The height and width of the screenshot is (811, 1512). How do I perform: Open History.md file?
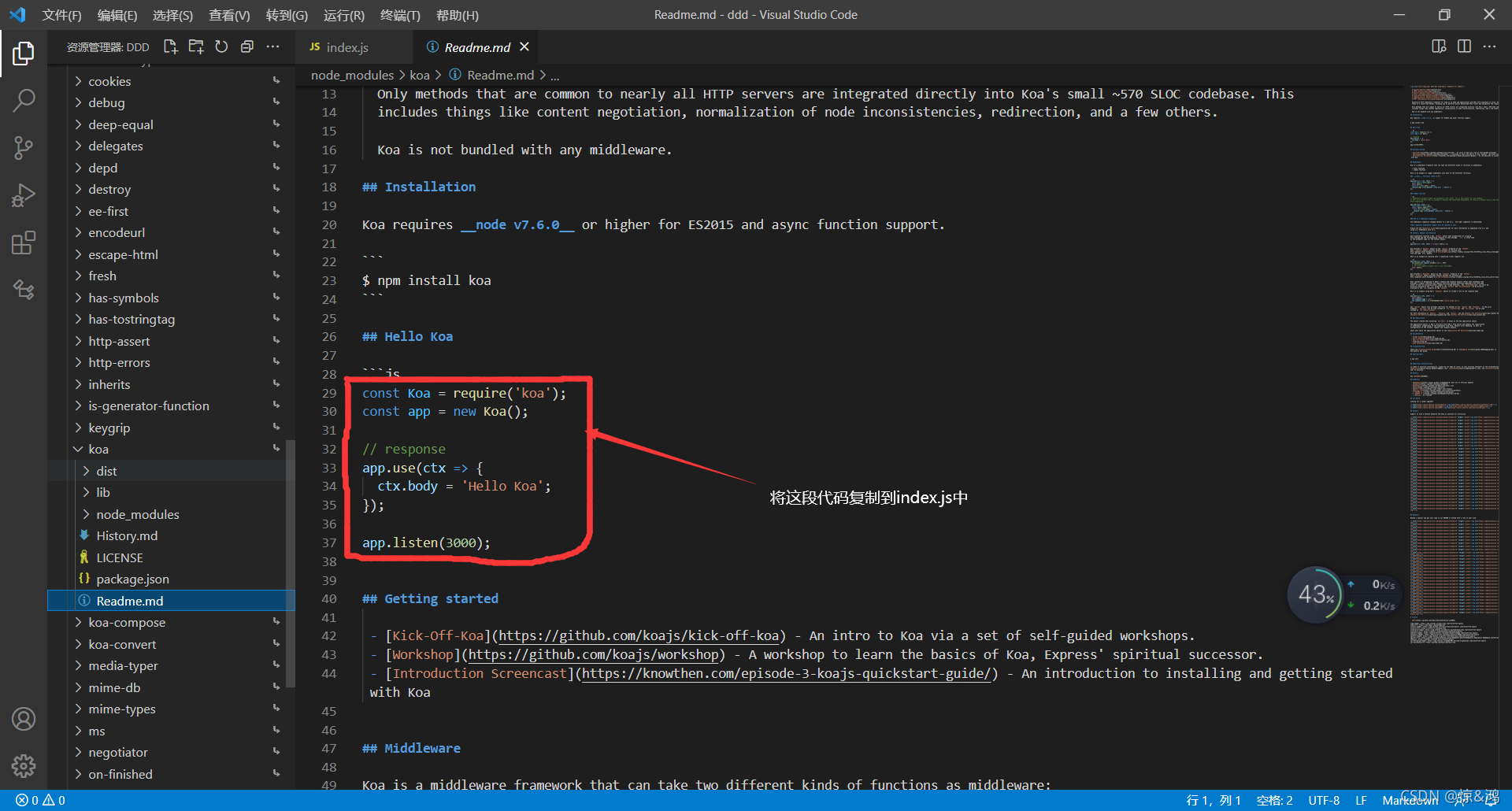tap(171, 535)
